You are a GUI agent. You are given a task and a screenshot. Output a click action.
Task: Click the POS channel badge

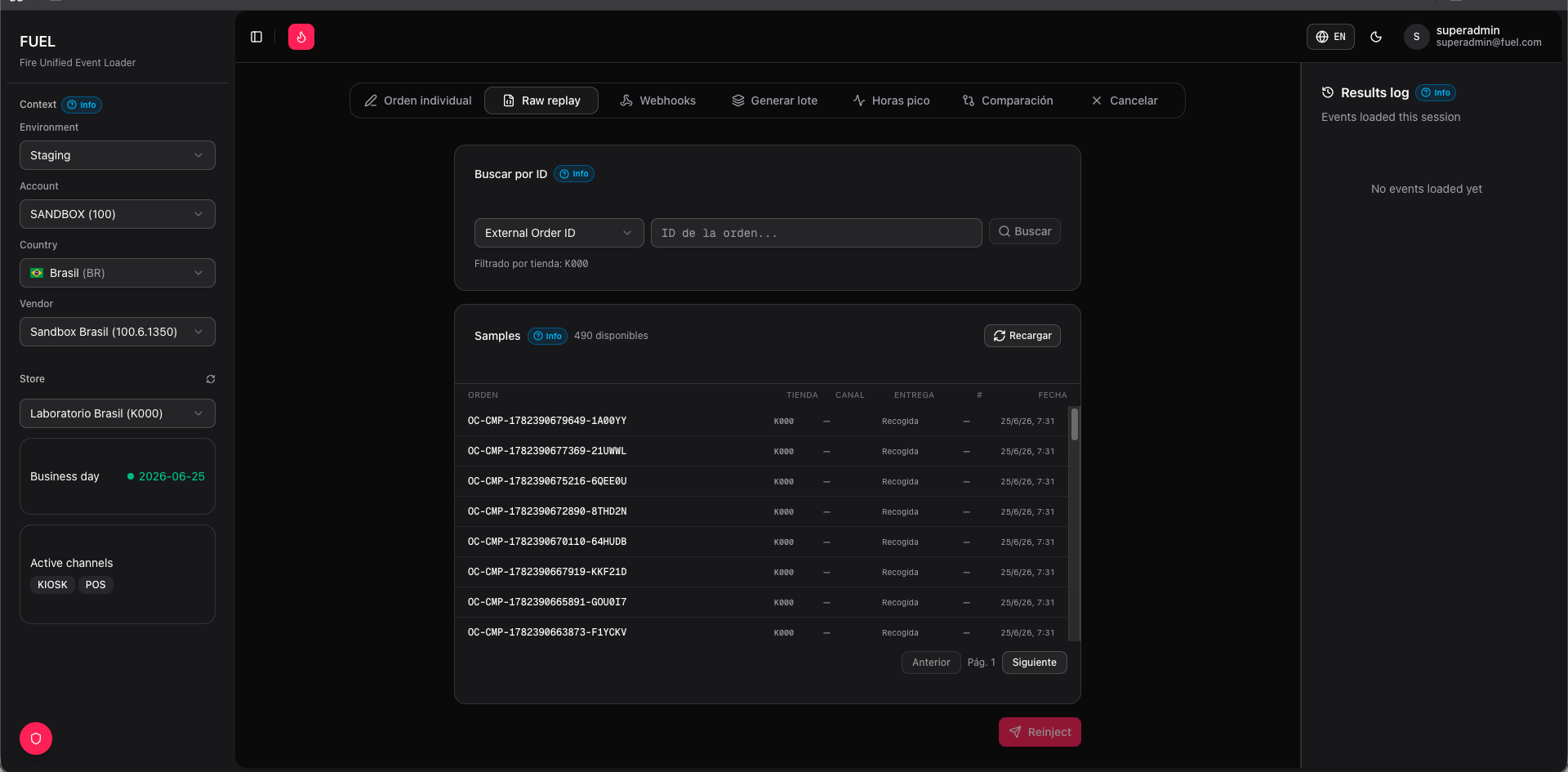96,585
